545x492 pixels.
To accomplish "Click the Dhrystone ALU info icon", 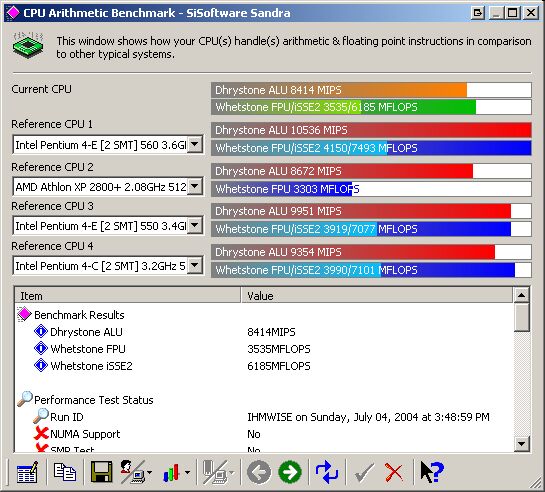I will [x=41, y=331].
